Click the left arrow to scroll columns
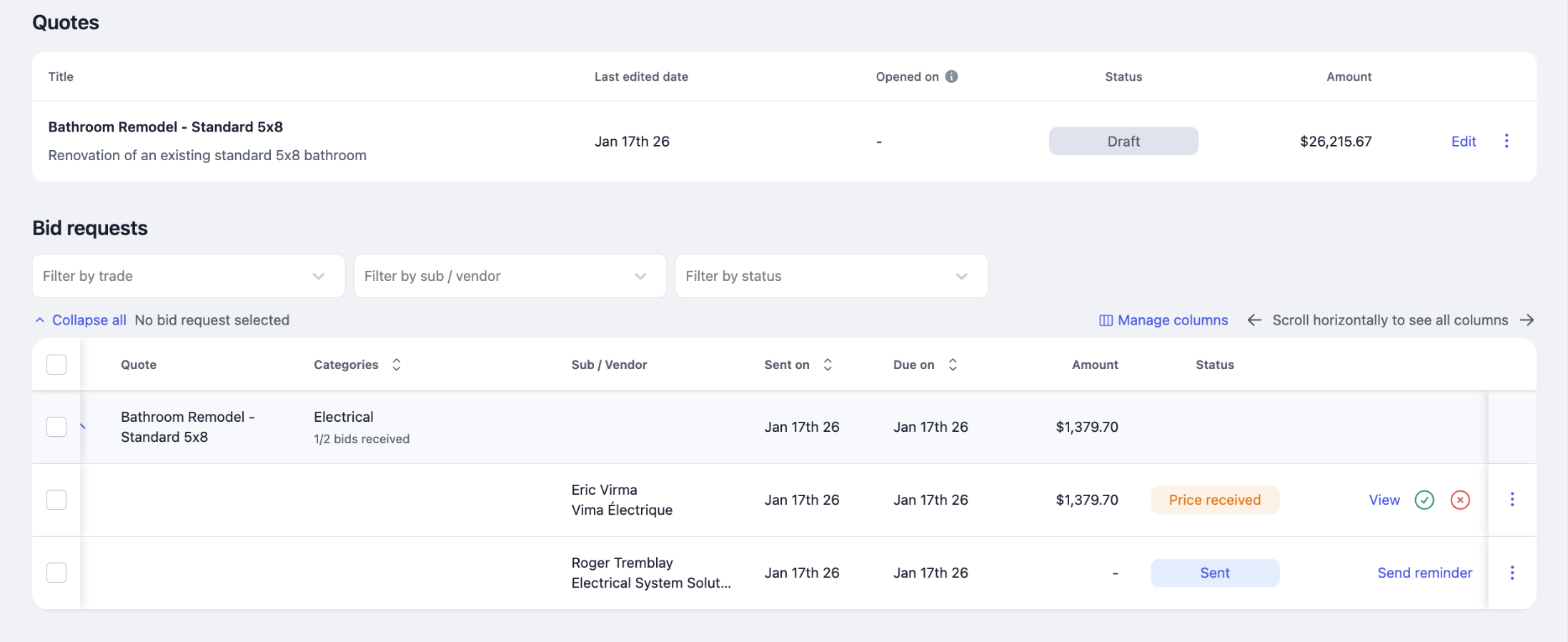This screenshot has width=1568, height=642. point(1254,320)
